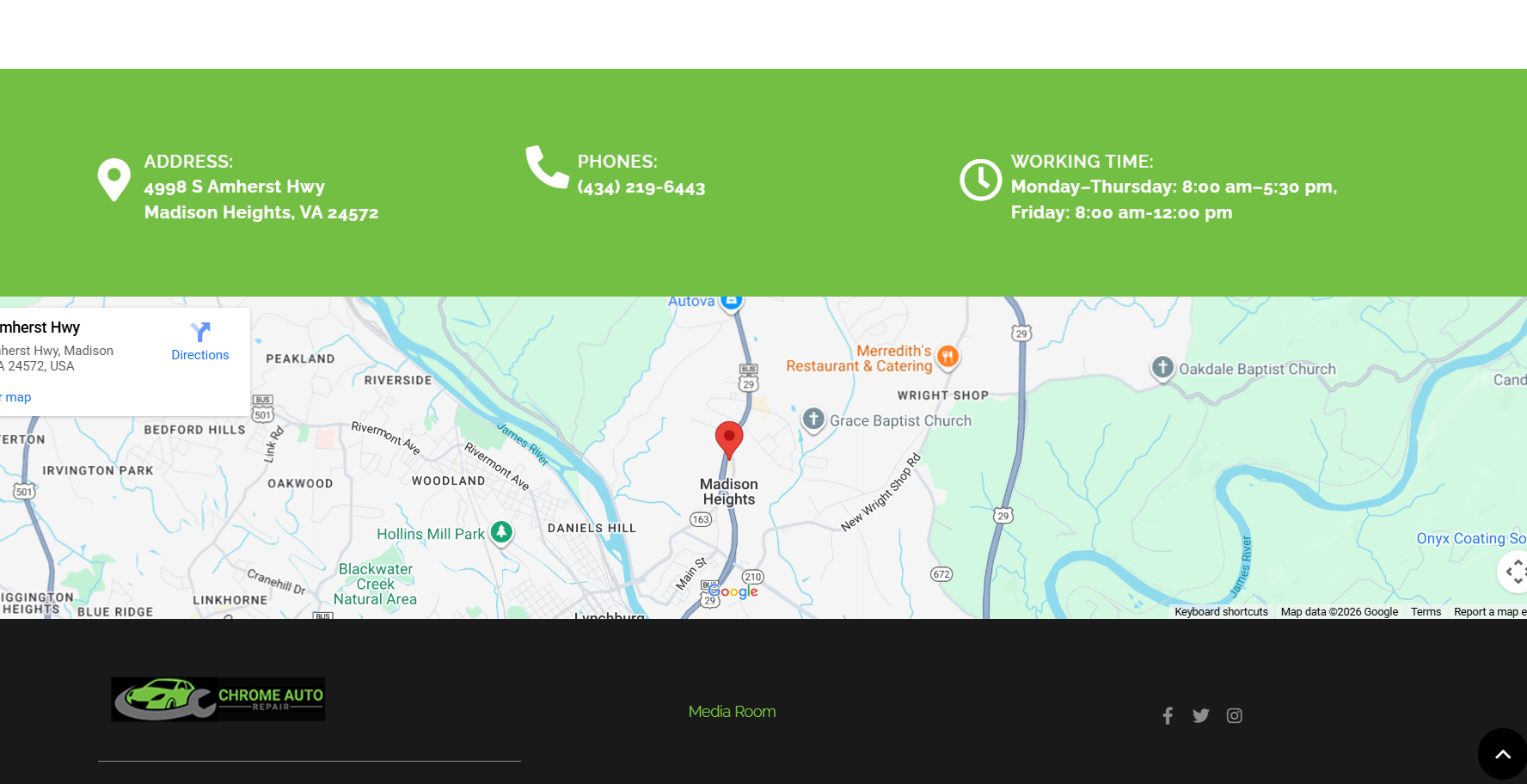Select Oakdale Baptist Church marker
The width and height of the screenshot is (1527, 784).
pyautogui.click(x=1162, y=368)
